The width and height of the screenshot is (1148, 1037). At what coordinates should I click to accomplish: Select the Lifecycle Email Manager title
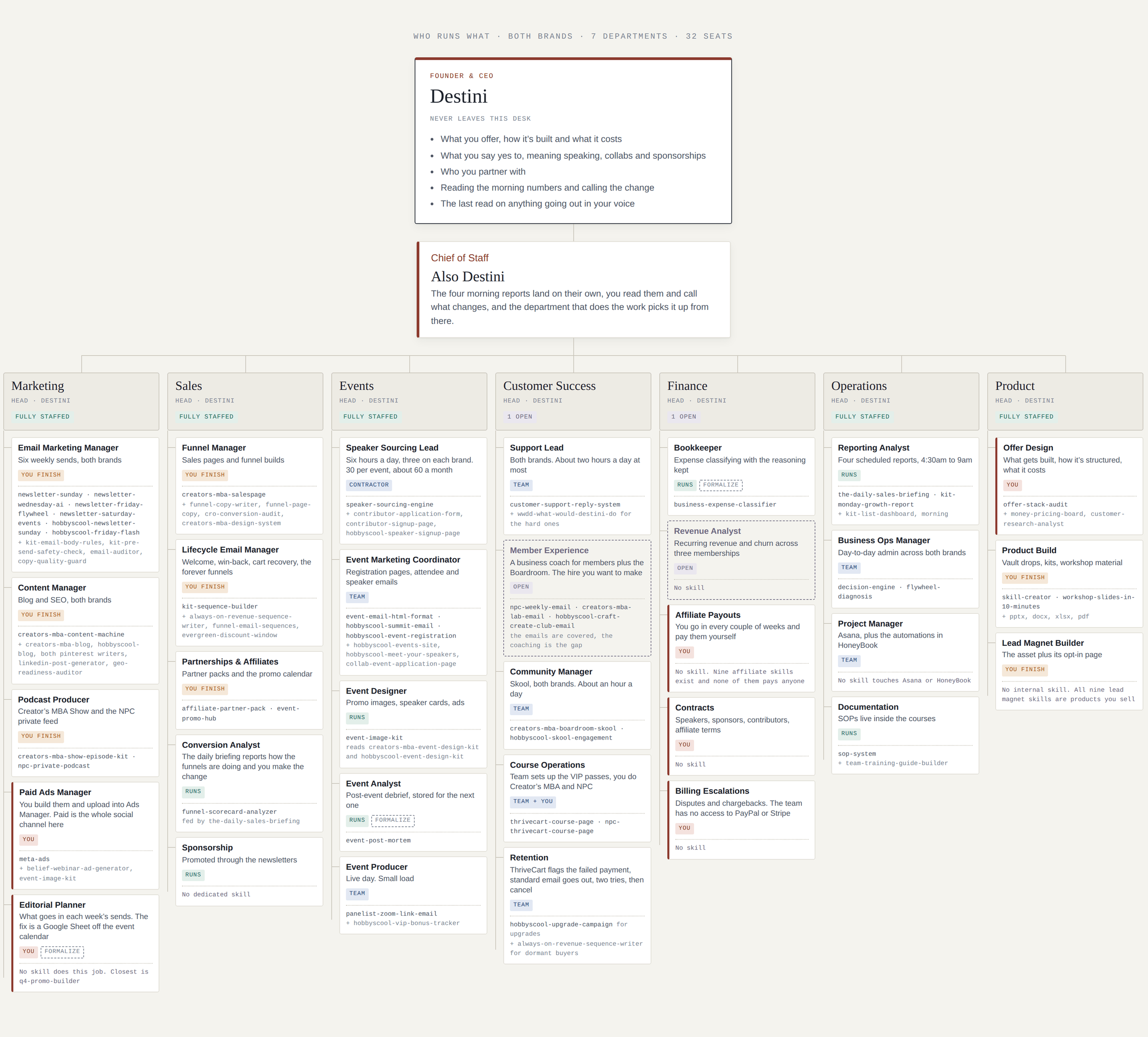[230, 550]
